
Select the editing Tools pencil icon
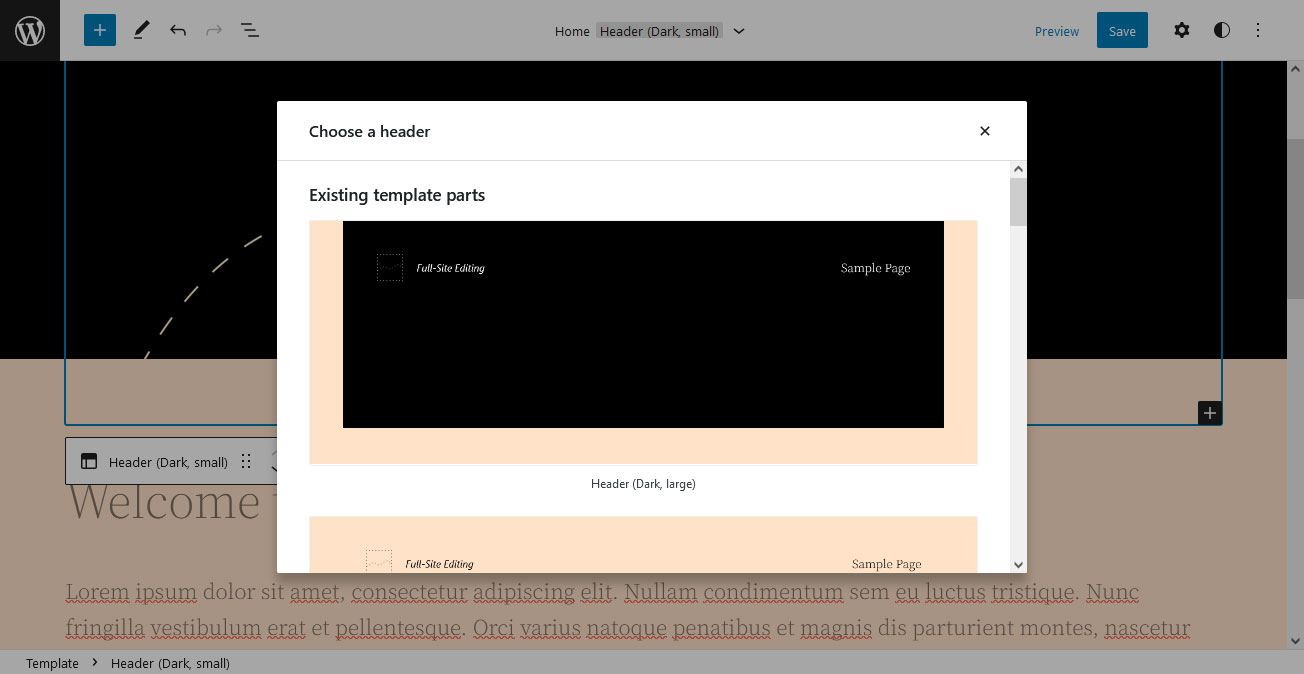pyautogui.click(x=141, y=30)
